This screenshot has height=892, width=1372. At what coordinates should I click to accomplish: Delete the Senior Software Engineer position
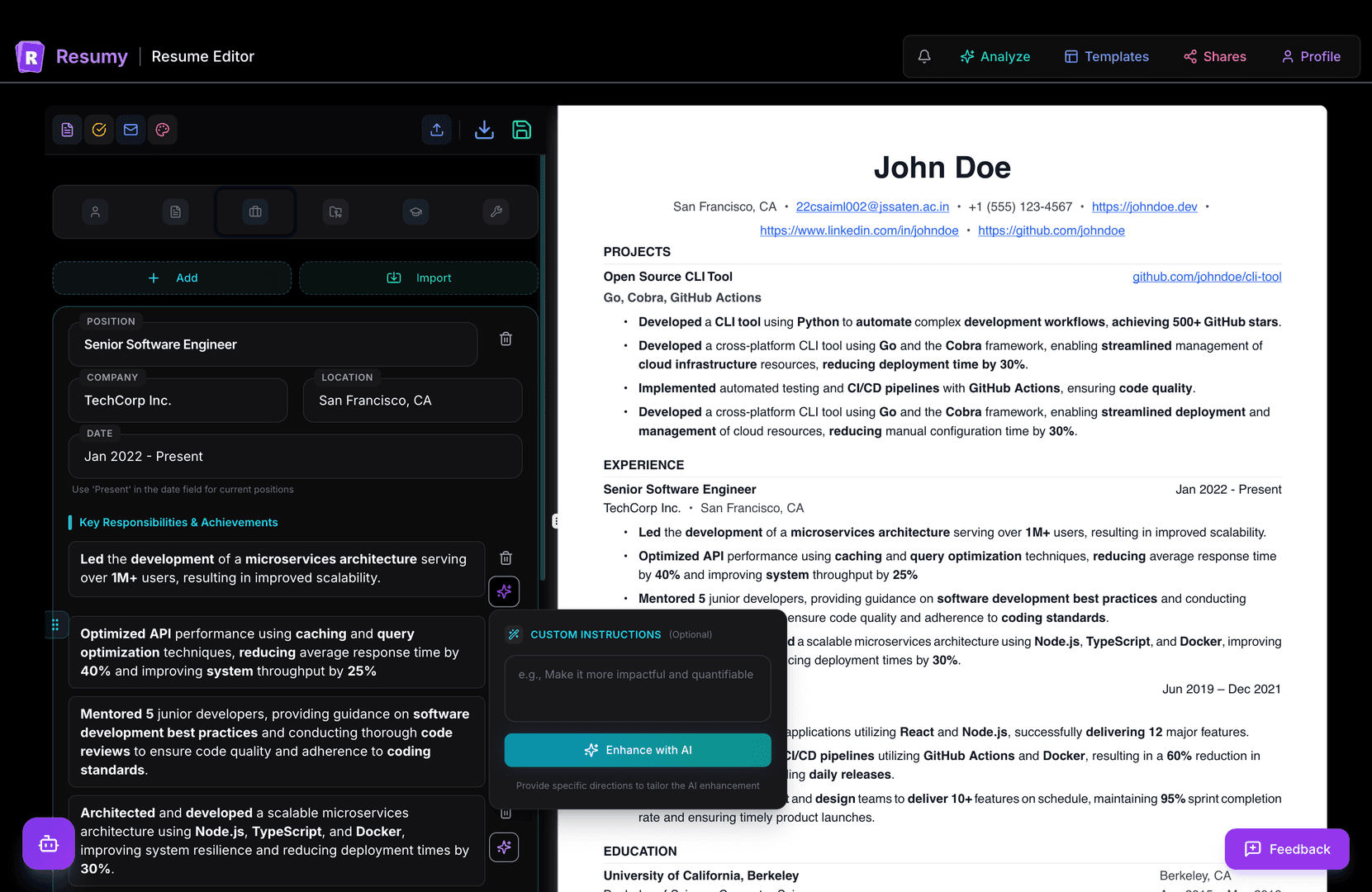[506, 339]
